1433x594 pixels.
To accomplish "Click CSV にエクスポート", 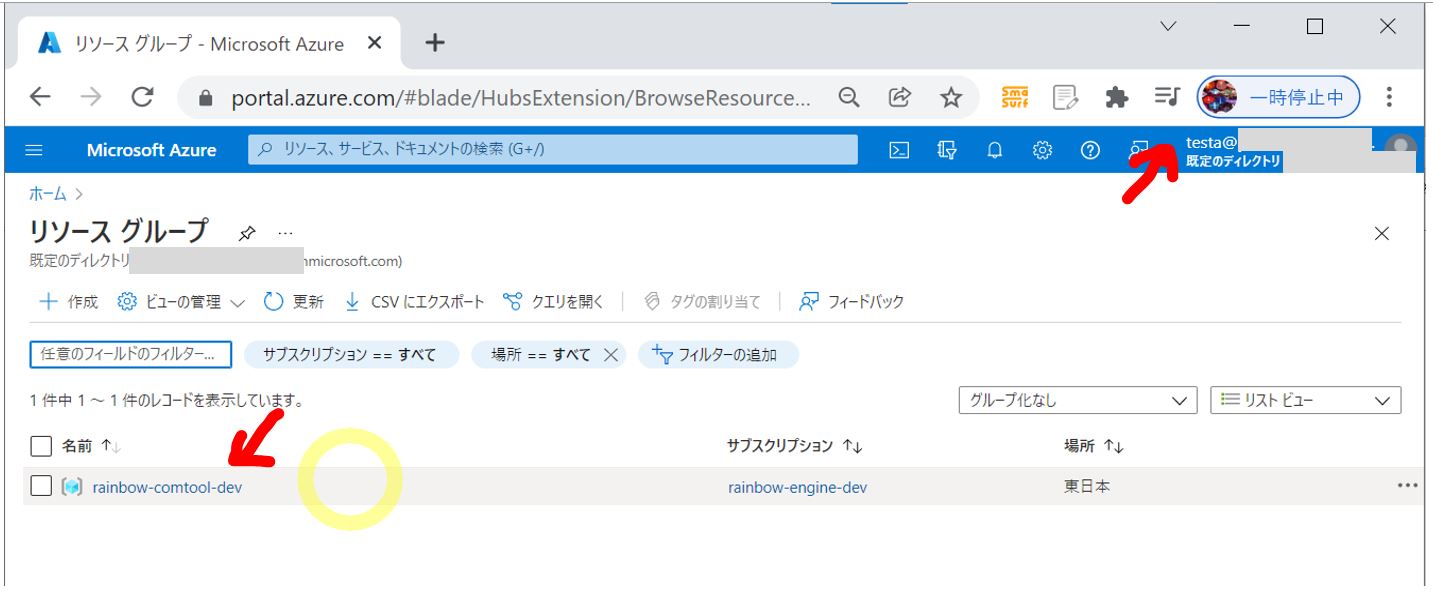I will pos(414,302).
